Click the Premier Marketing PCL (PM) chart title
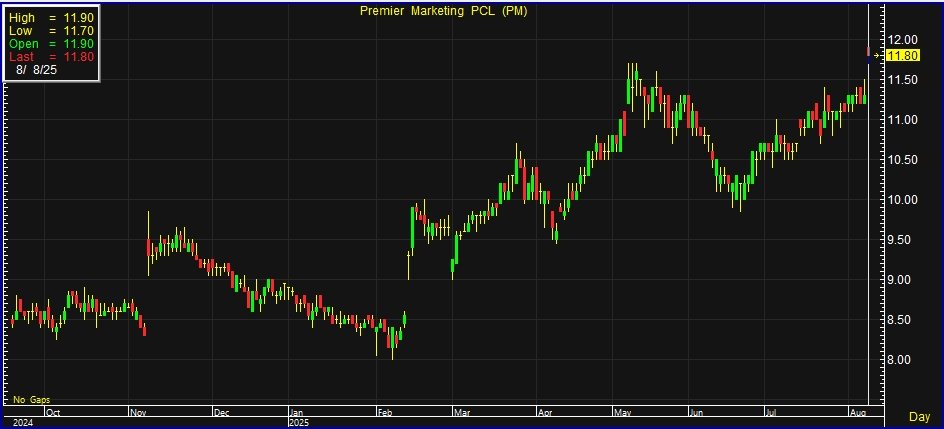 [x=444, y=11]
